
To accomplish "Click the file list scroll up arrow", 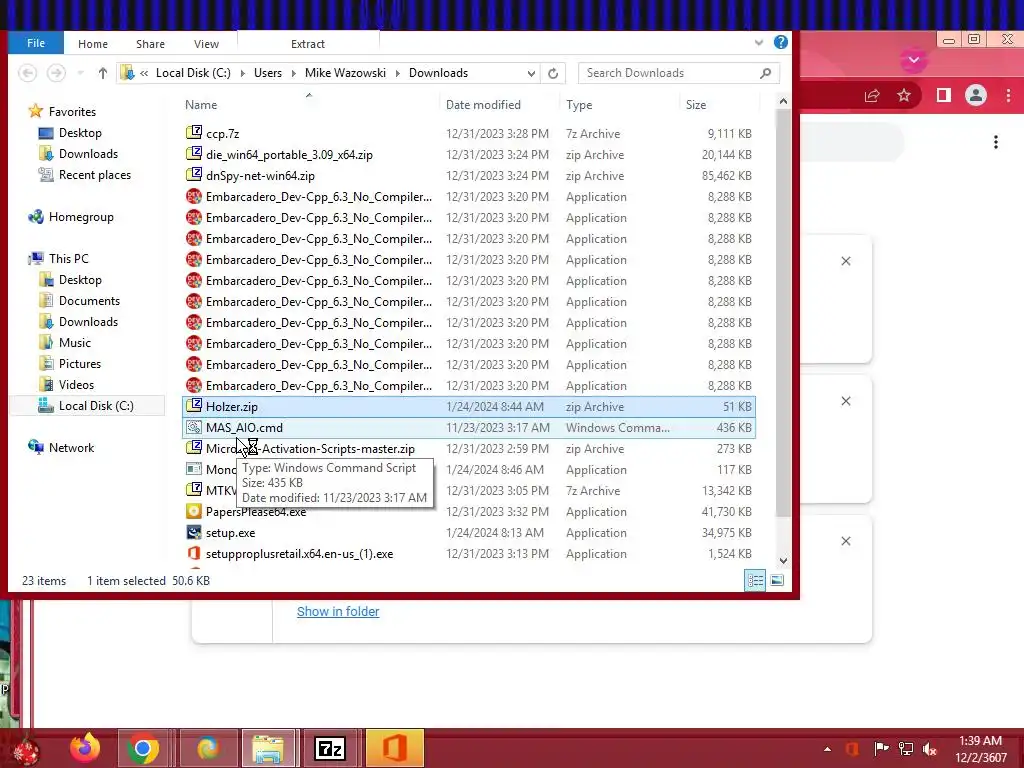I will (783, 101).
